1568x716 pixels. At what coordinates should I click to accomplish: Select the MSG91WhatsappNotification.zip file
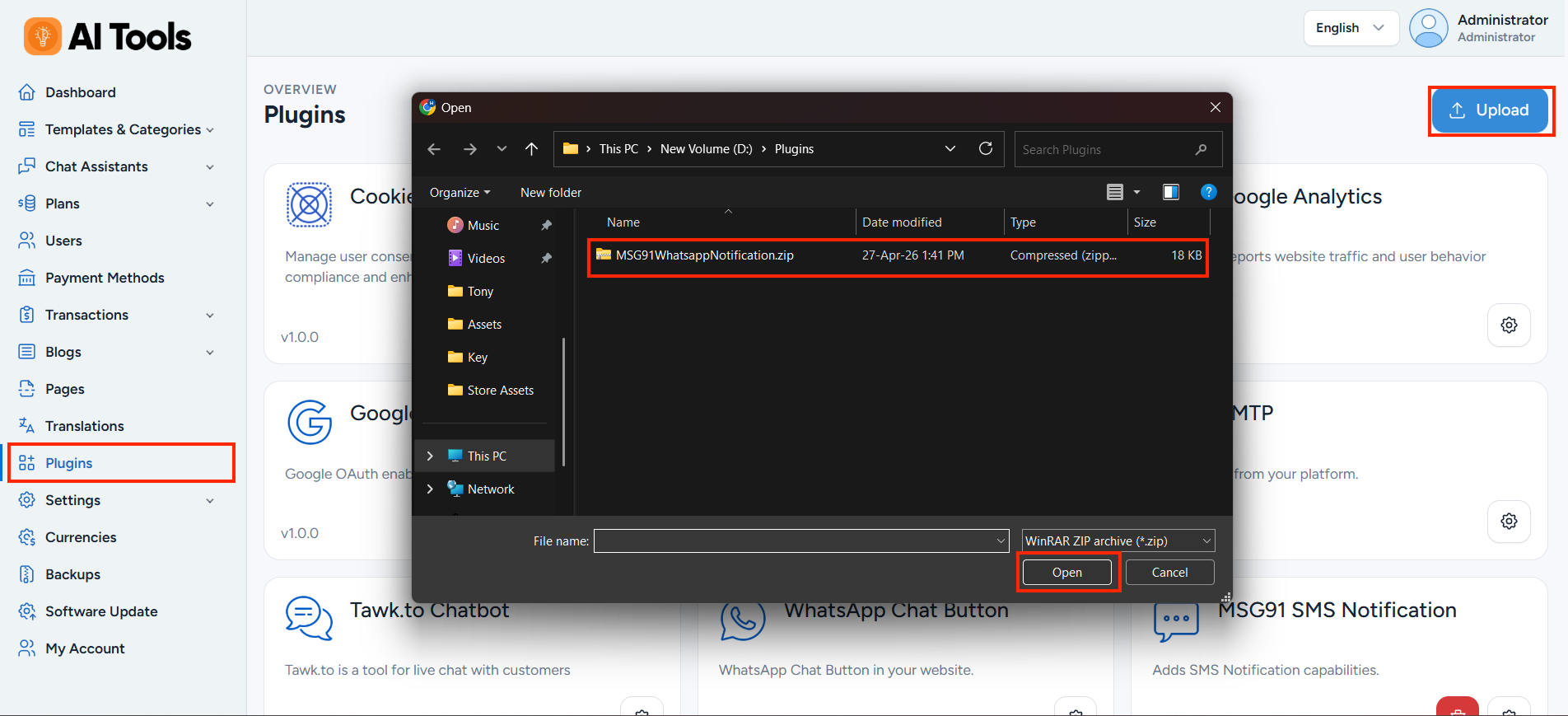pyautogui.click(x=898, y=255)
